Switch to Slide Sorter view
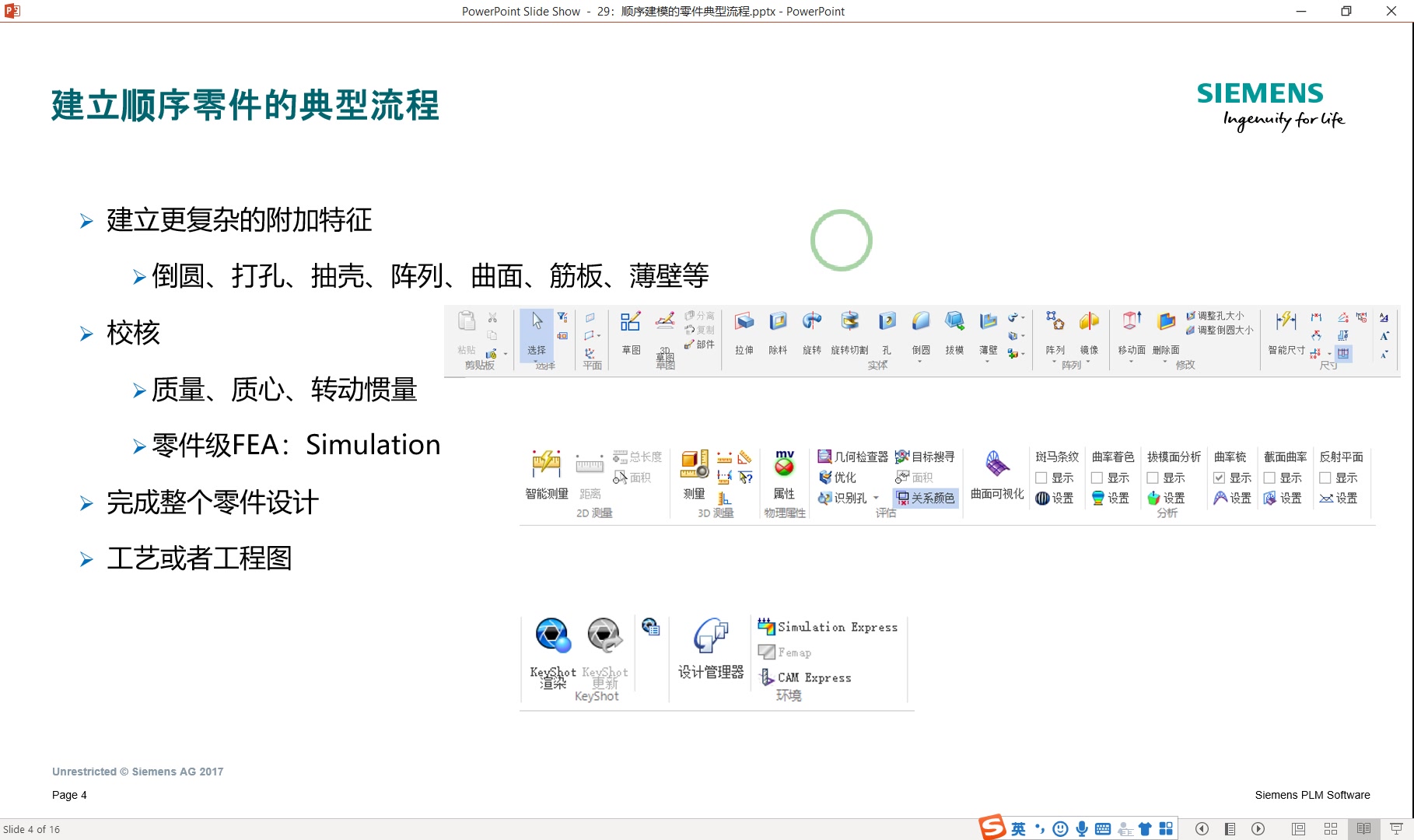 [x=1331, y=829]
